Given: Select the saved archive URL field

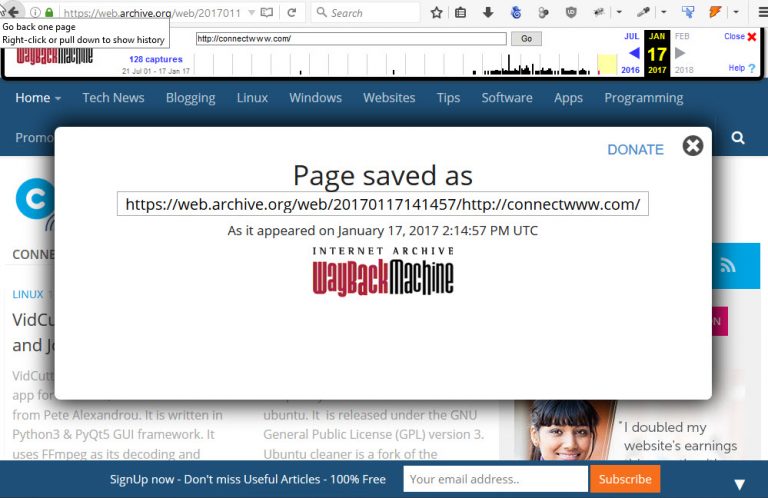Looking at the screenshot, I should (x=383, y=204).
